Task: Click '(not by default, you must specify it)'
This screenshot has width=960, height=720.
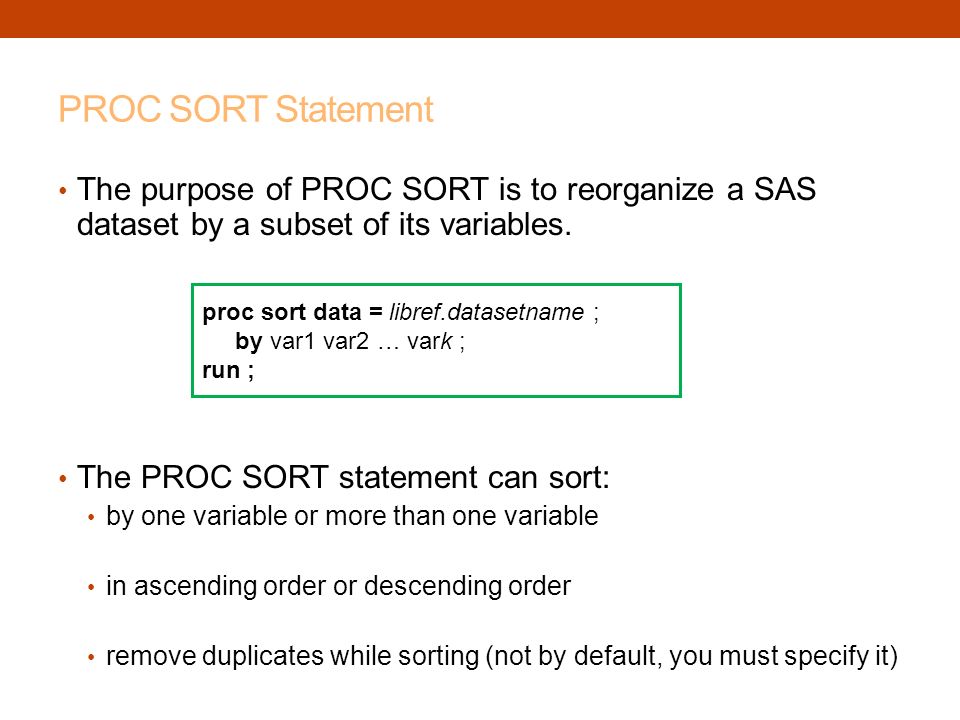Action: pyautogui.click(x=692, y=656)
